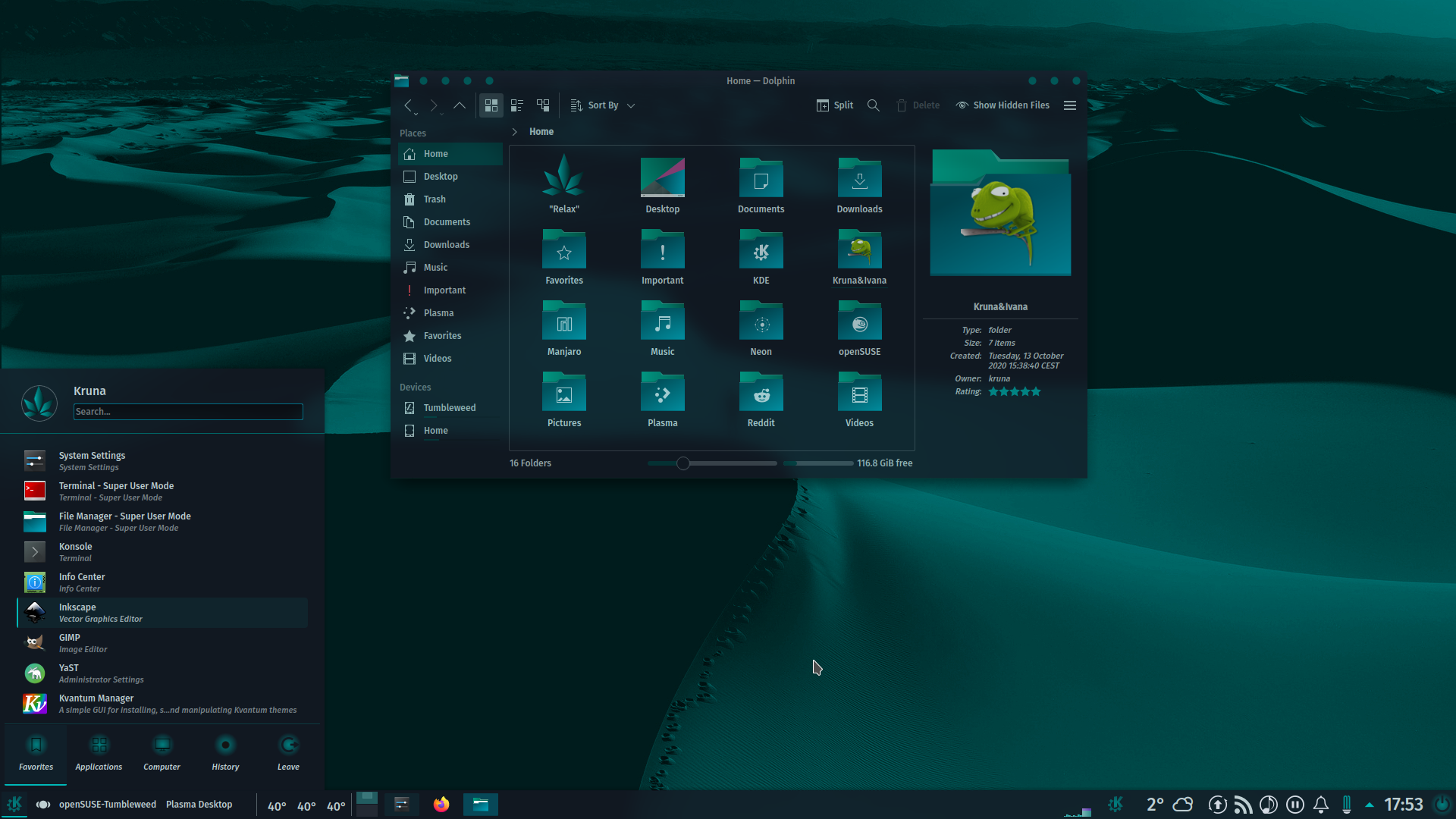Toggle Split view
1456x819 pixels.
[835, 105]
